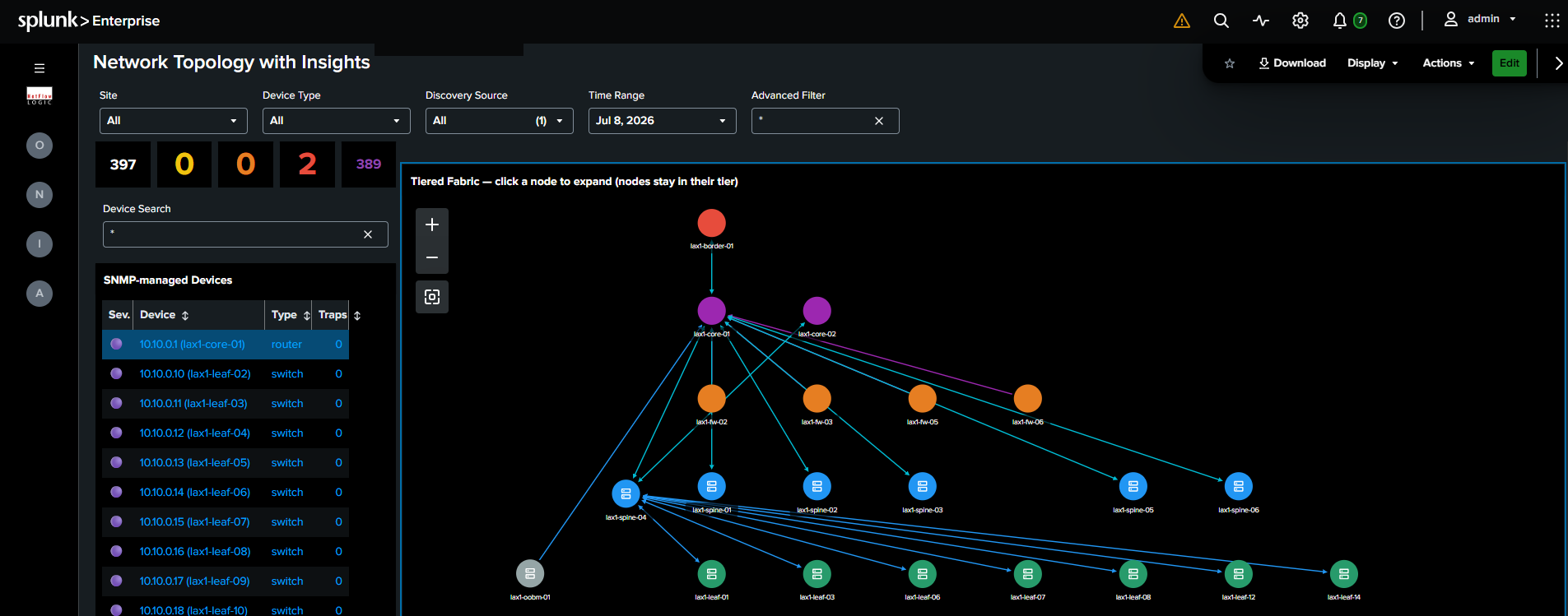This screenshot has width=1568, height=616.
Task: Select the lax1-leaf-03 green node
Action: (817, 573)
